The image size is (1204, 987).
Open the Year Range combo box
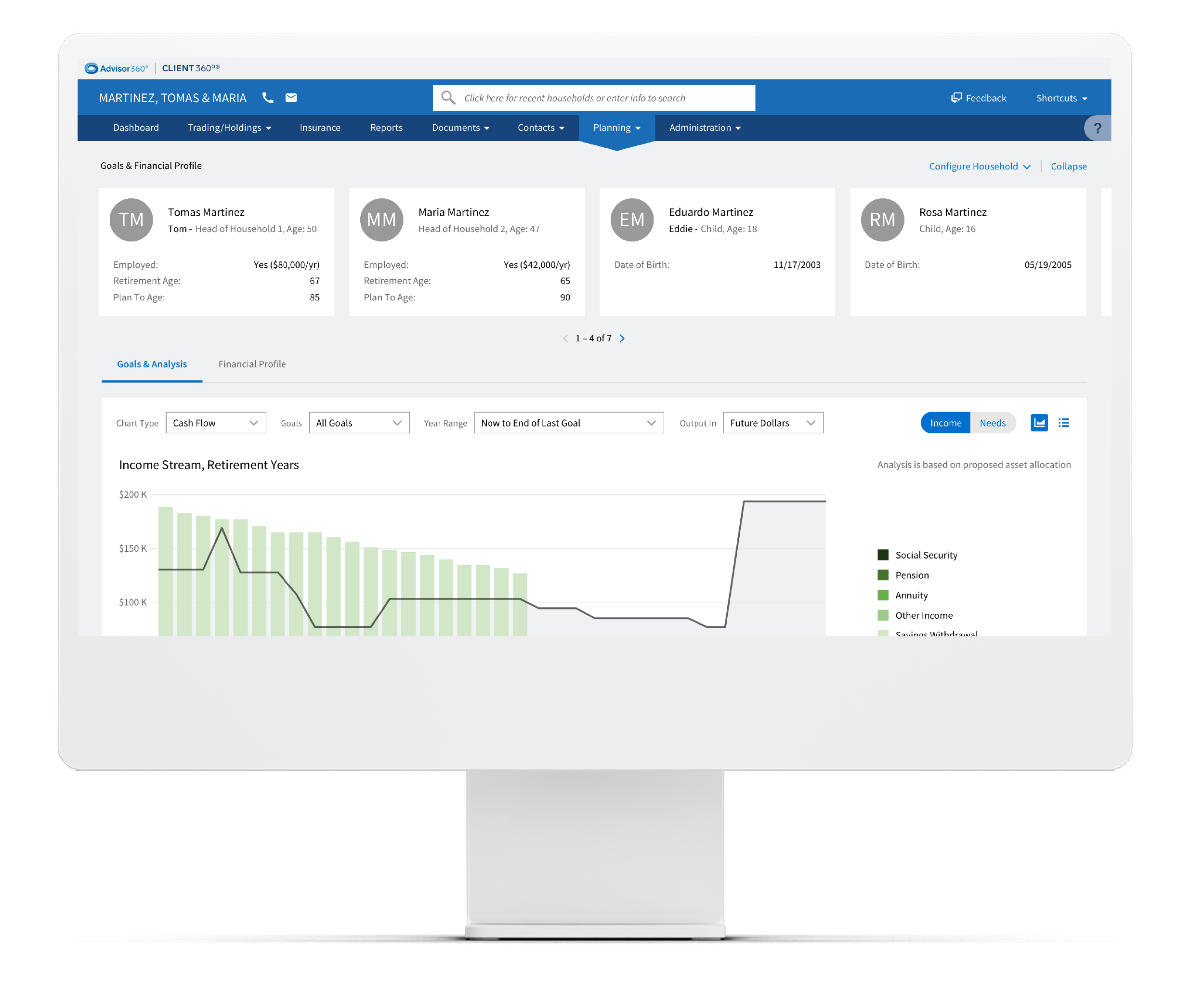565,422
